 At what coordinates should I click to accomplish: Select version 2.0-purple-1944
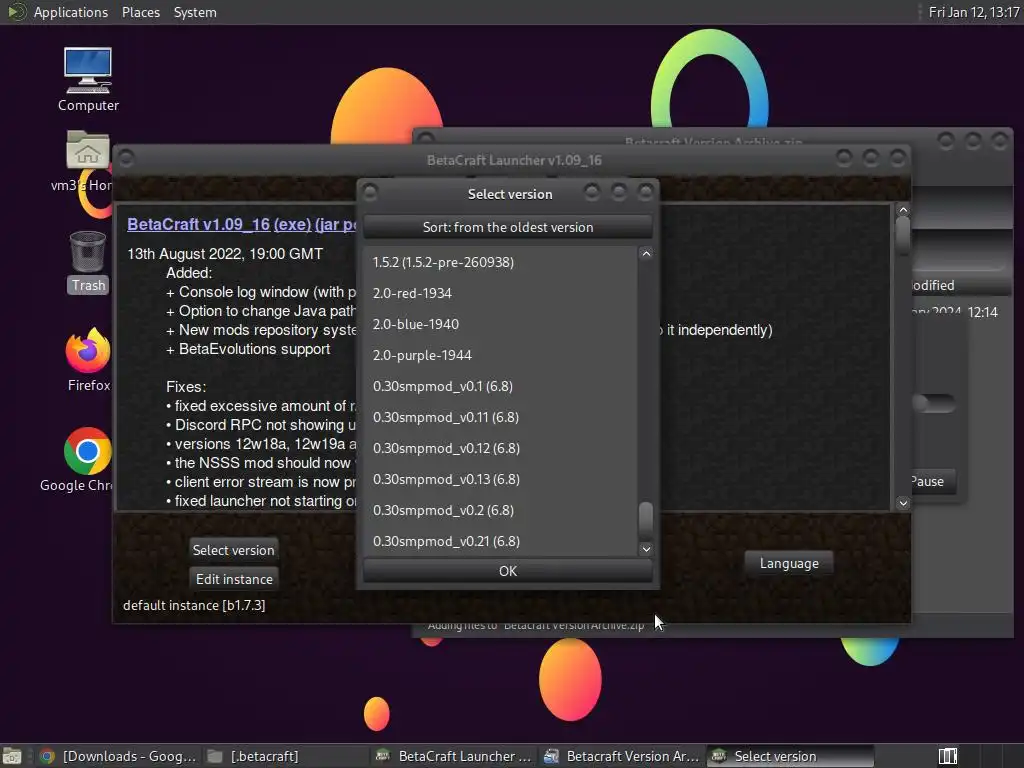pyautogui.click(x=500, y=355)
